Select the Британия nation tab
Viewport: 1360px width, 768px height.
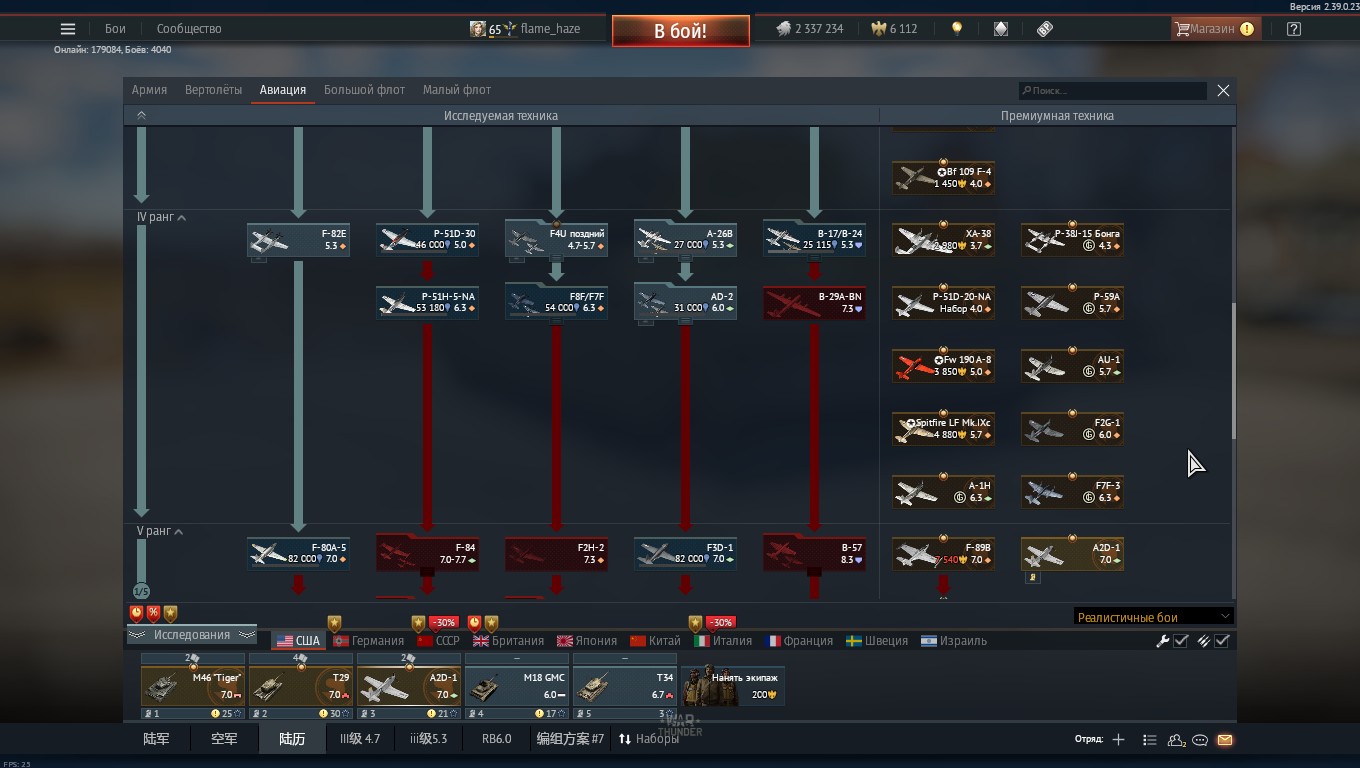point(508,641)
